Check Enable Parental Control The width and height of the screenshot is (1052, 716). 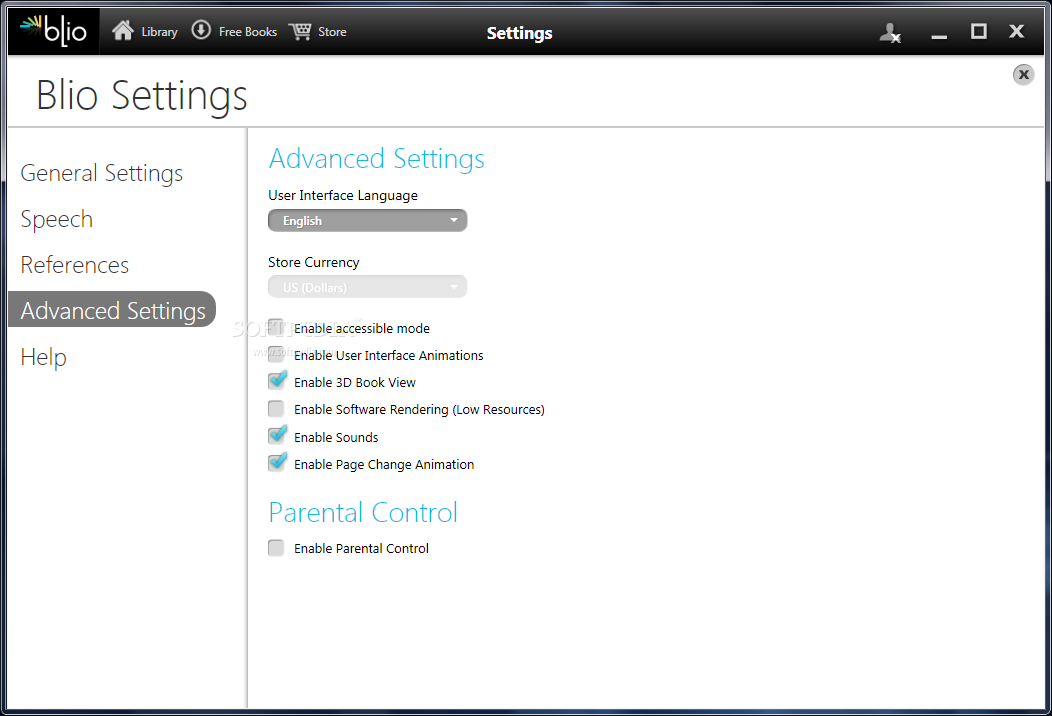coord(276,548)
